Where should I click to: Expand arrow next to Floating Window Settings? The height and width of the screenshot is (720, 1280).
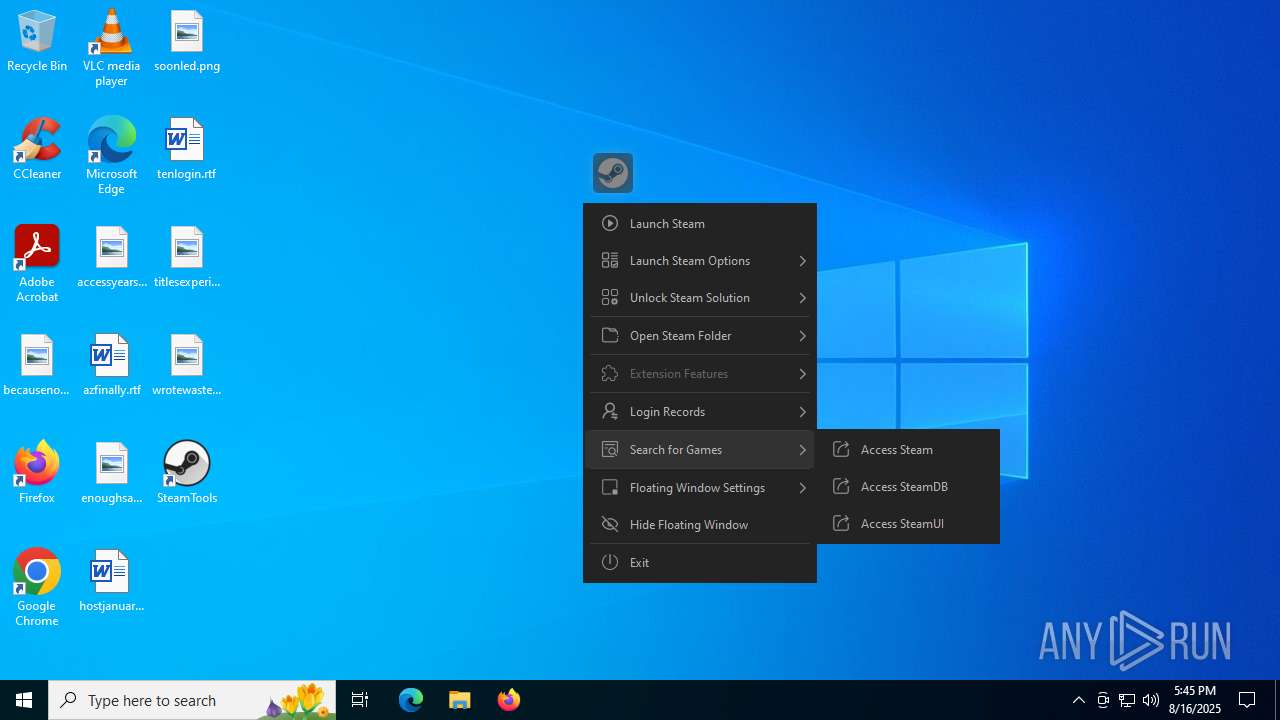802,488
